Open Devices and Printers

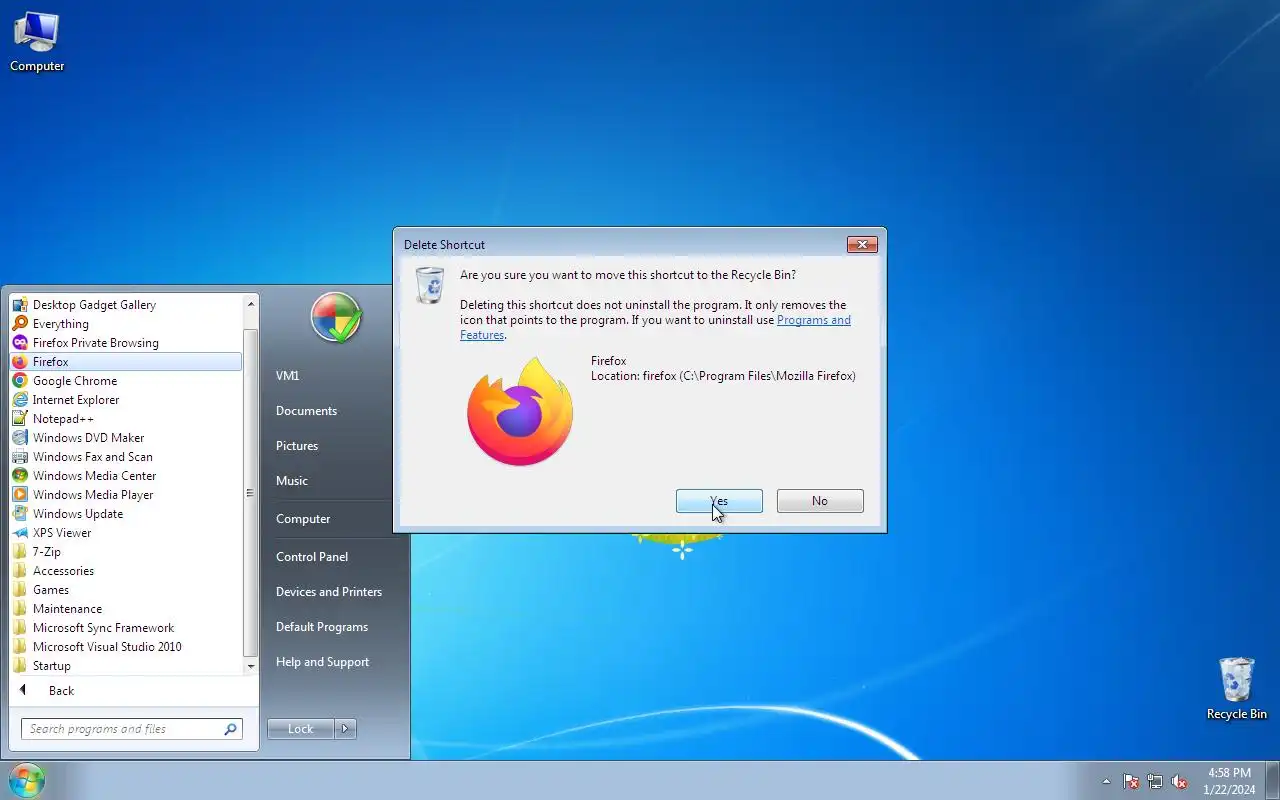pos(329,592)
